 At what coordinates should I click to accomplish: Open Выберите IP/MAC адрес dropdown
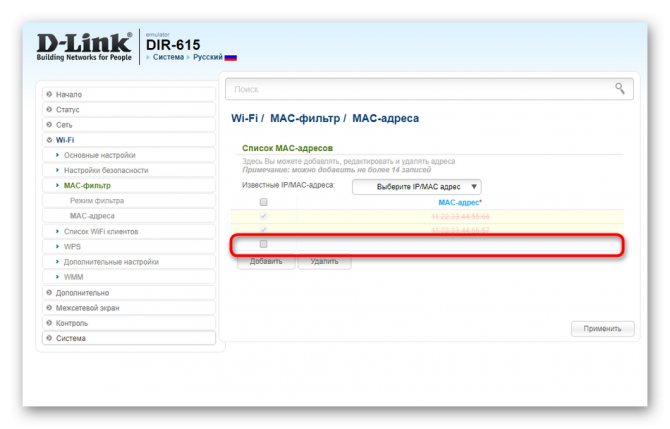point(417,187)
